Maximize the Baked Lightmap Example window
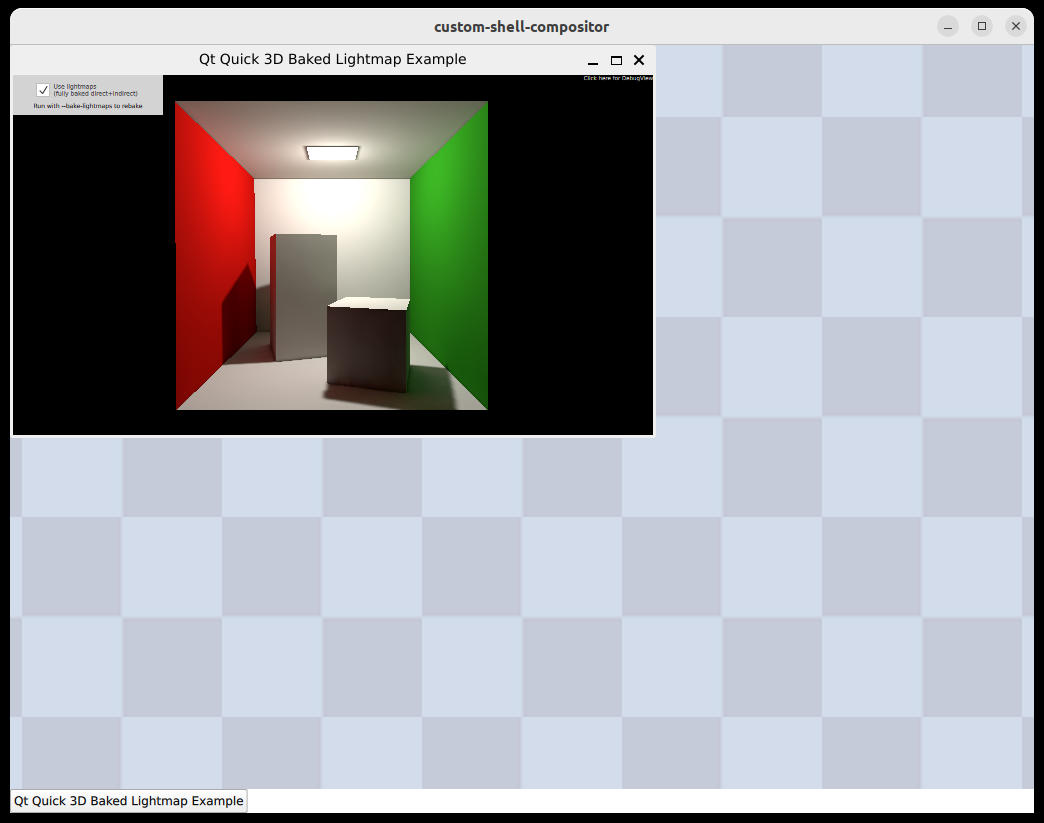 [615, 60]
